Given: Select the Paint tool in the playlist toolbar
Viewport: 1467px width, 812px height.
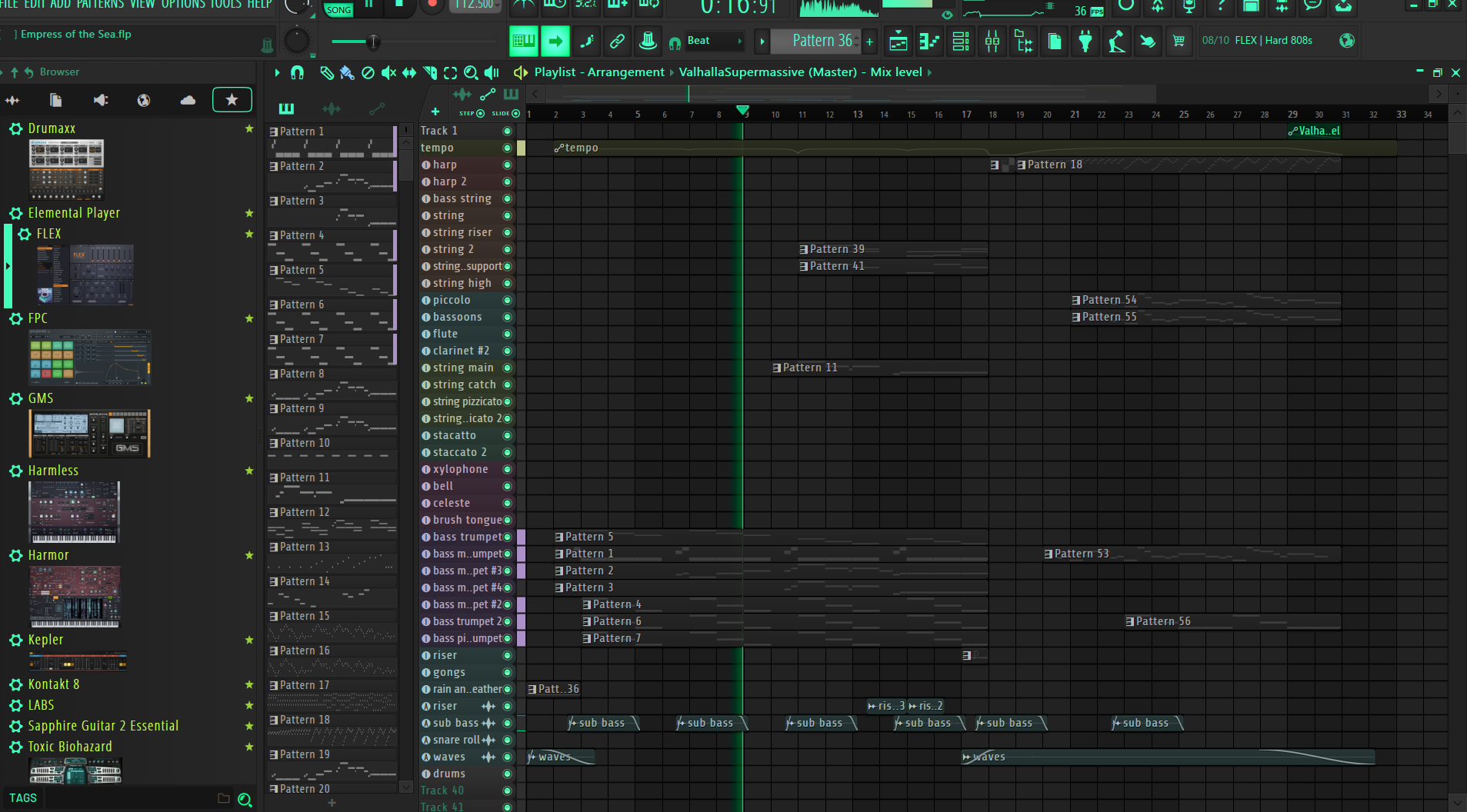Looking at the screenshot, I should pos(348,73).
